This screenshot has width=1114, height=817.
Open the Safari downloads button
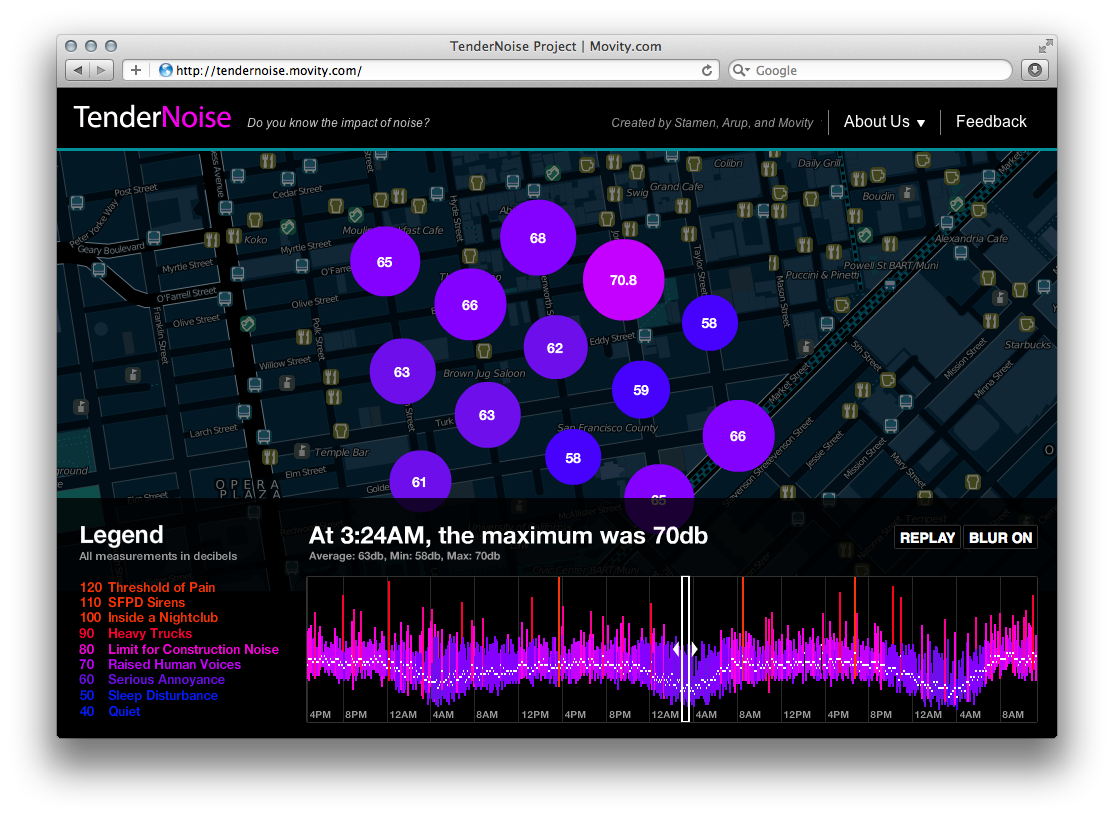[x=1034, y=70]
